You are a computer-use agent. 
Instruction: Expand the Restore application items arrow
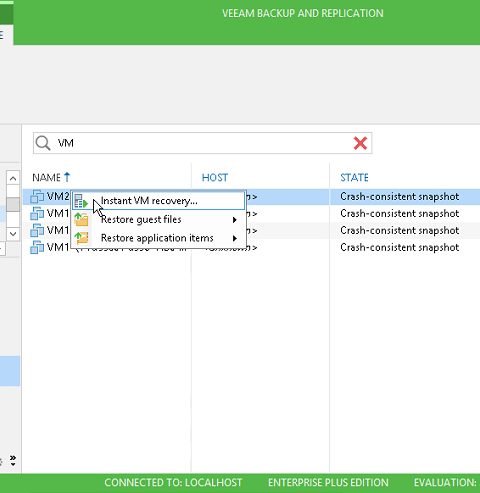click(235, 238)
